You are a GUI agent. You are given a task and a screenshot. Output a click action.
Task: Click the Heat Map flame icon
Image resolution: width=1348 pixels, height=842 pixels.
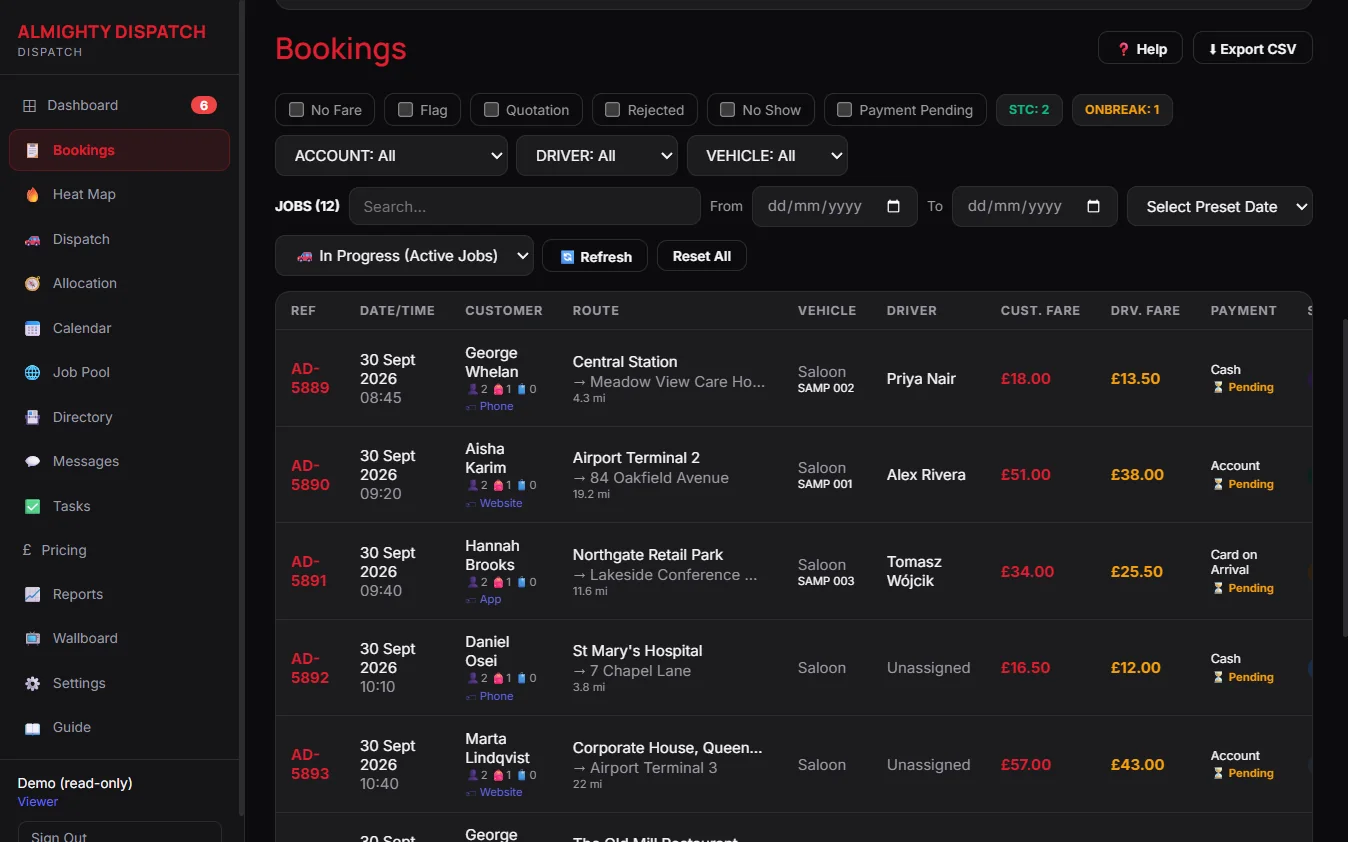point(33,194)
